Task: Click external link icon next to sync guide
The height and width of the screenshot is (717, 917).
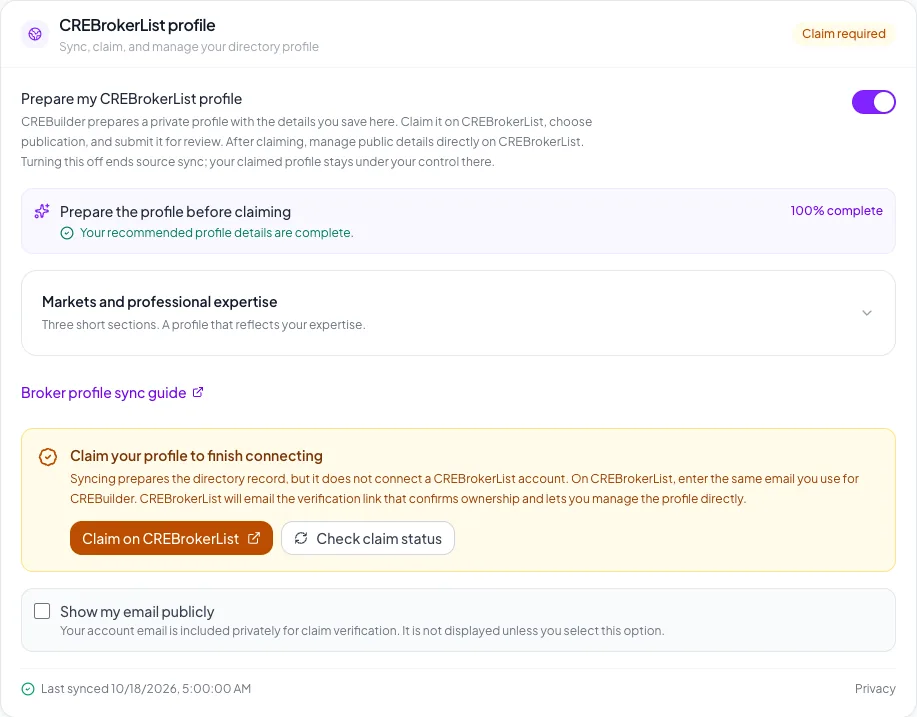Action: pyautogui.click(x=198, y=392)
